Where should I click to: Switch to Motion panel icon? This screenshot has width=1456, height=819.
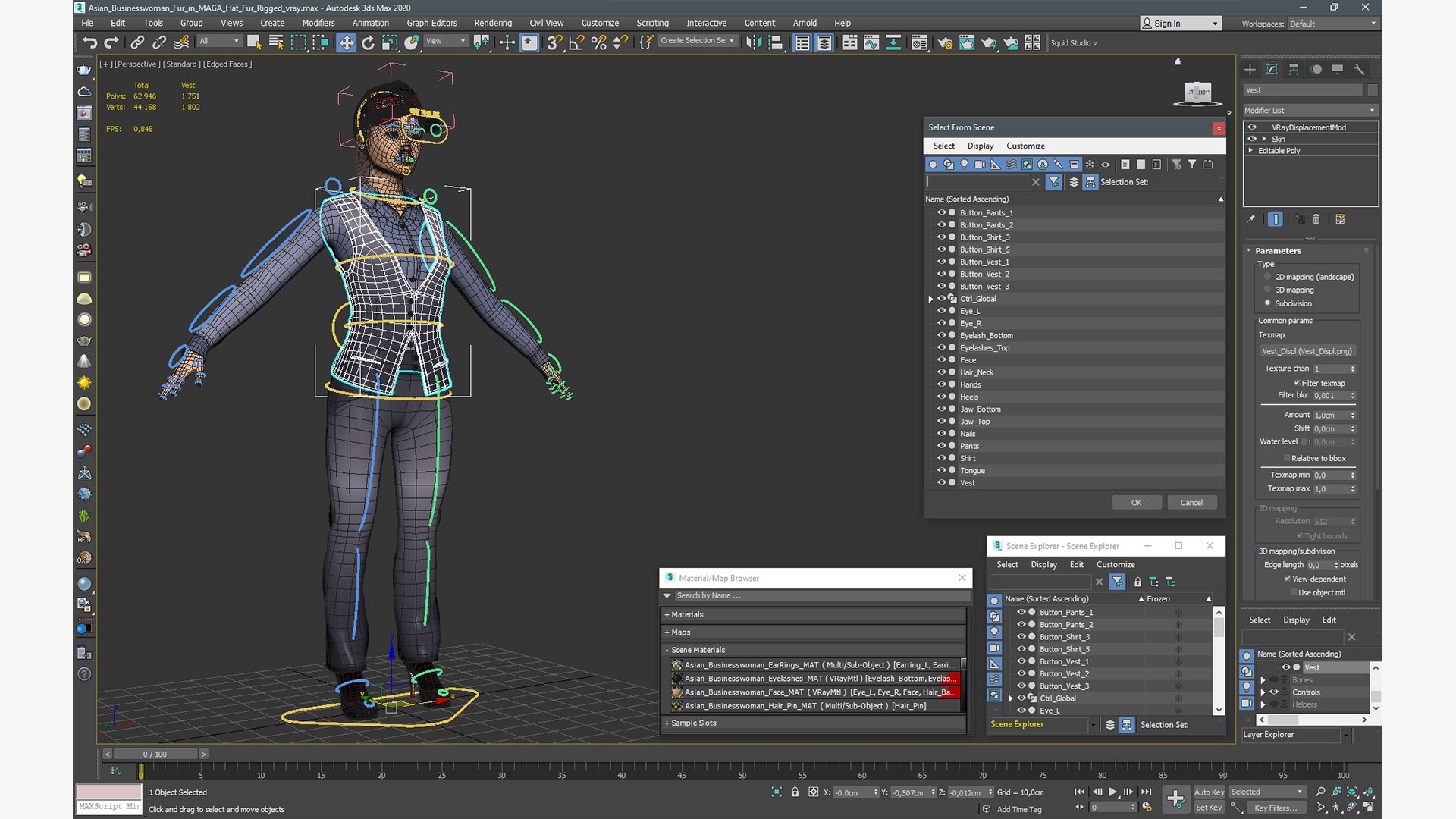click(1316, 69)
